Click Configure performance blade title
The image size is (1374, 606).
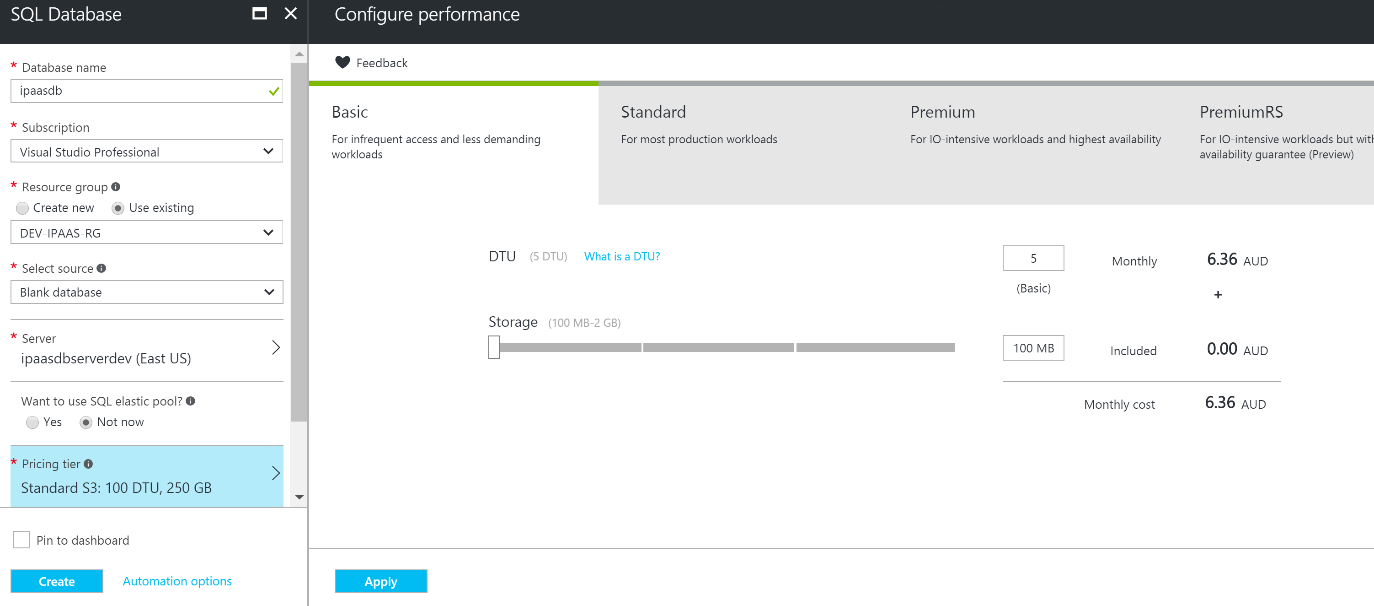pos(427,15)
